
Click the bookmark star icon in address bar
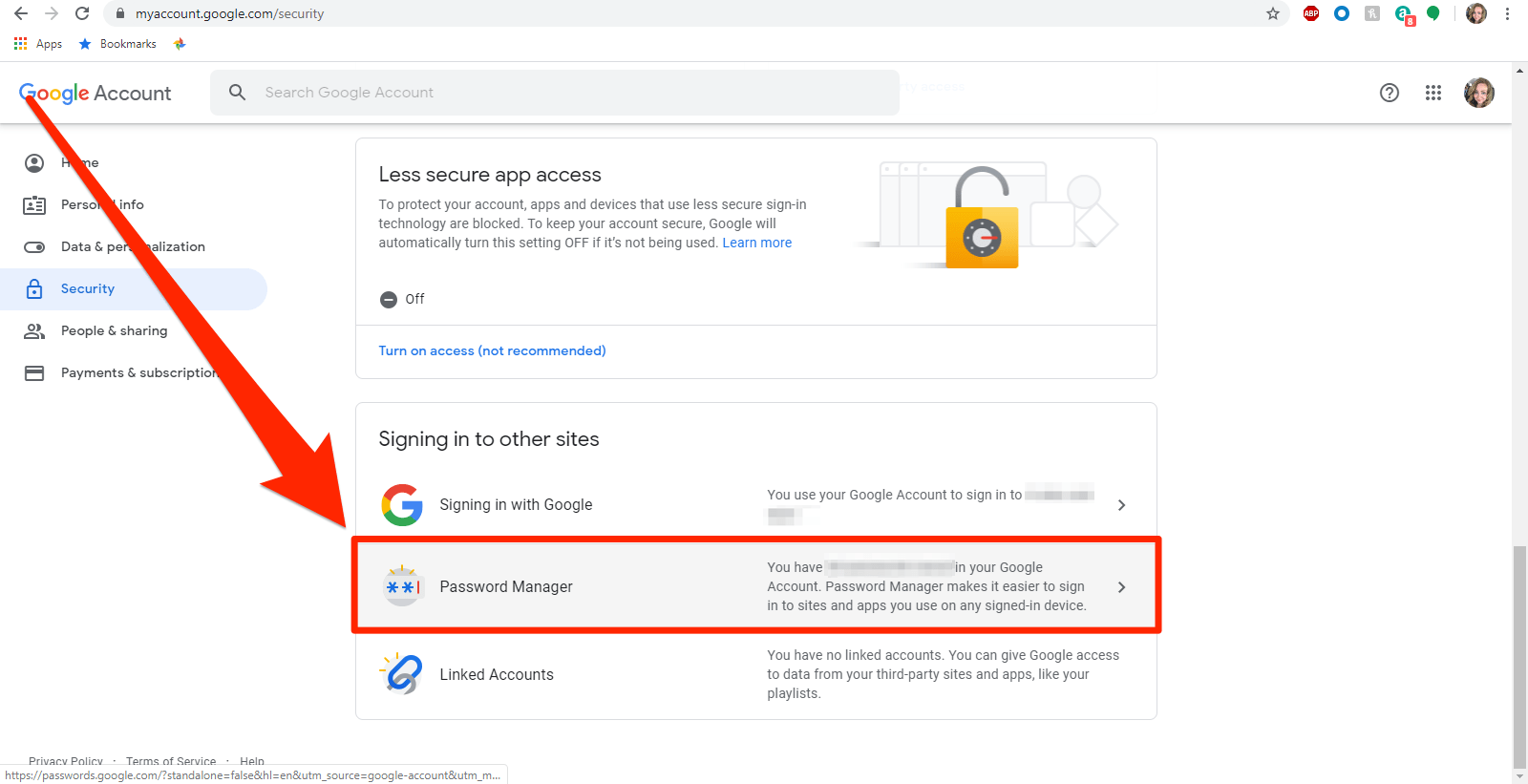[x=1273, y=13]
